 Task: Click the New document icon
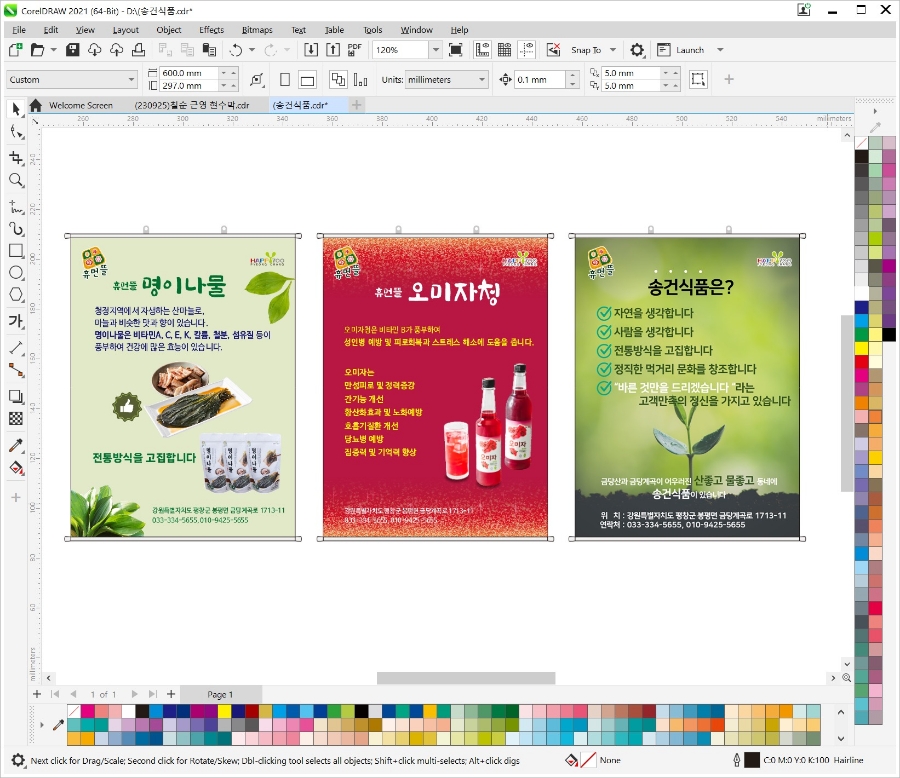click(15, 50)
